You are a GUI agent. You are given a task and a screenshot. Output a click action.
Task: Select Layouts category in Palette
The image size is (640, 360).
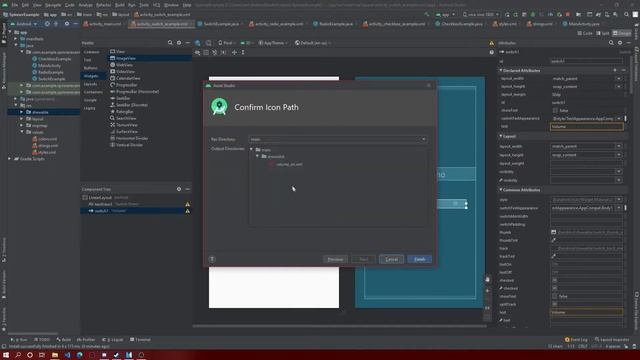90,84
